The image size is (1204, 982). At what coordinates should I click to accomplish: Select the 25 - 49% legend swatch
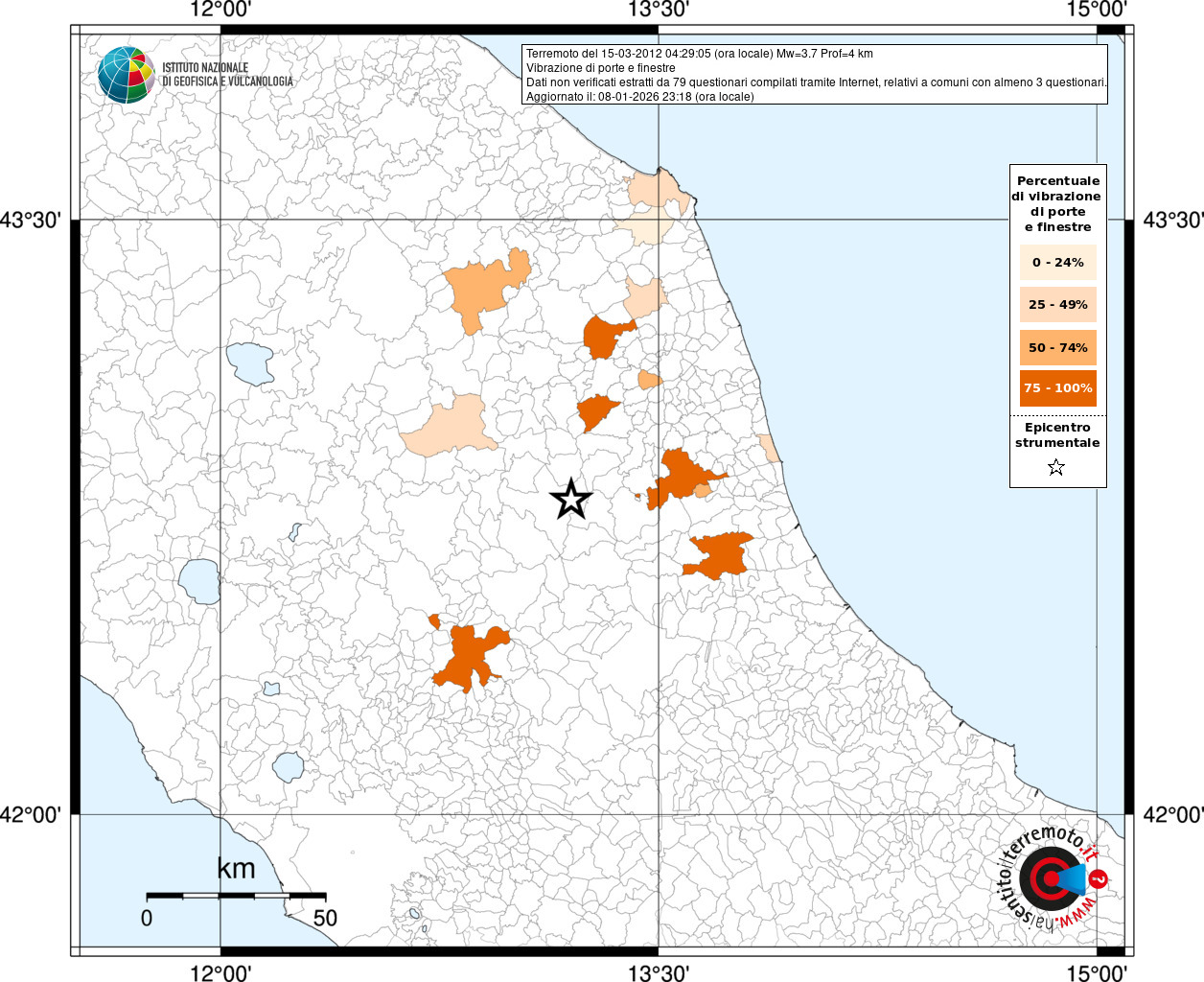(1057, 305)
